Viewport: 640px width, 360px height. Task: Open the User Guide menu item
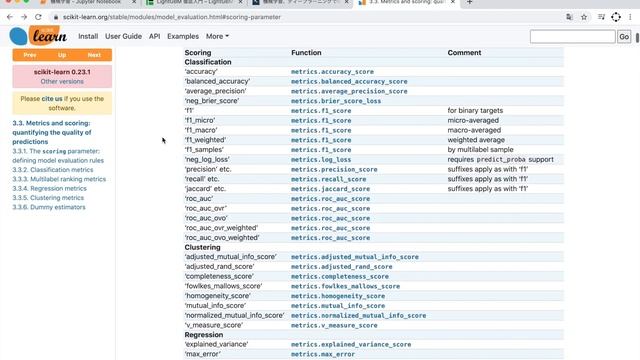click(x=123, y=36)
